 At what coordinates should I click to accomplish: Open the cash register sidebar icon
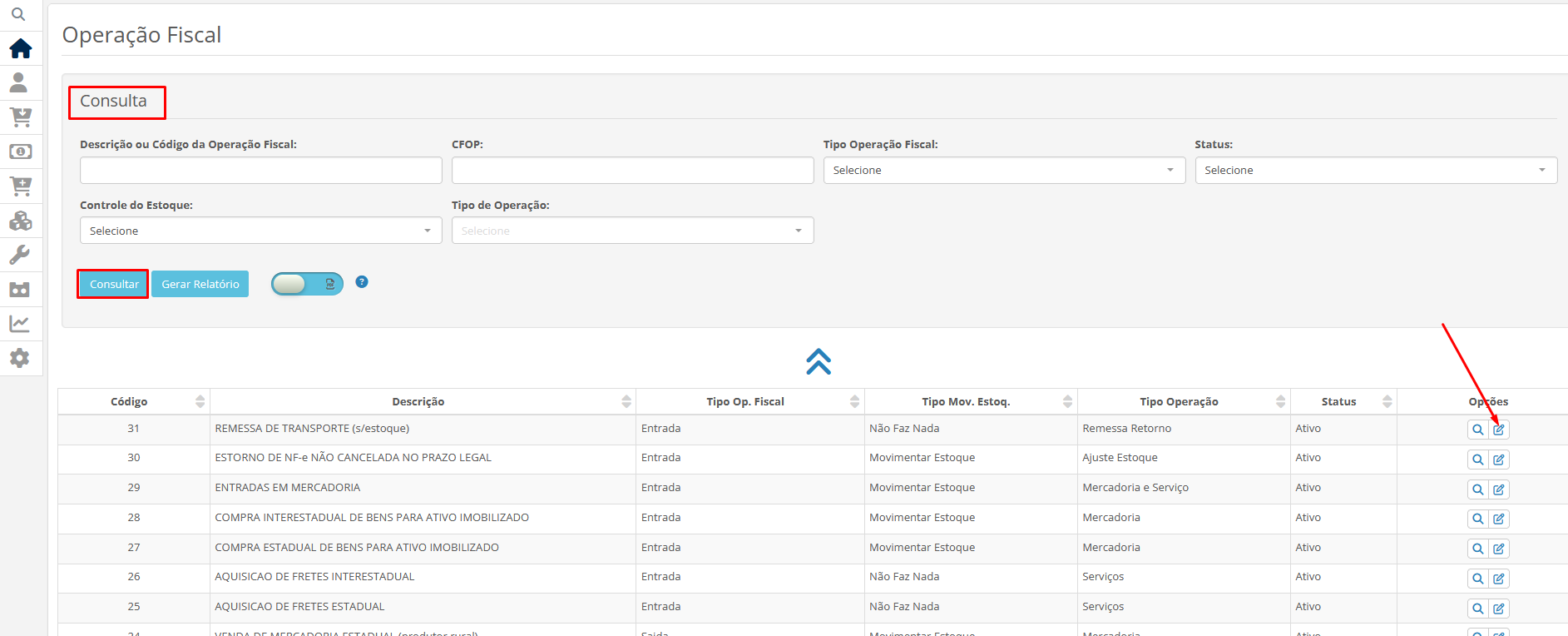click(x=19, y=289)
